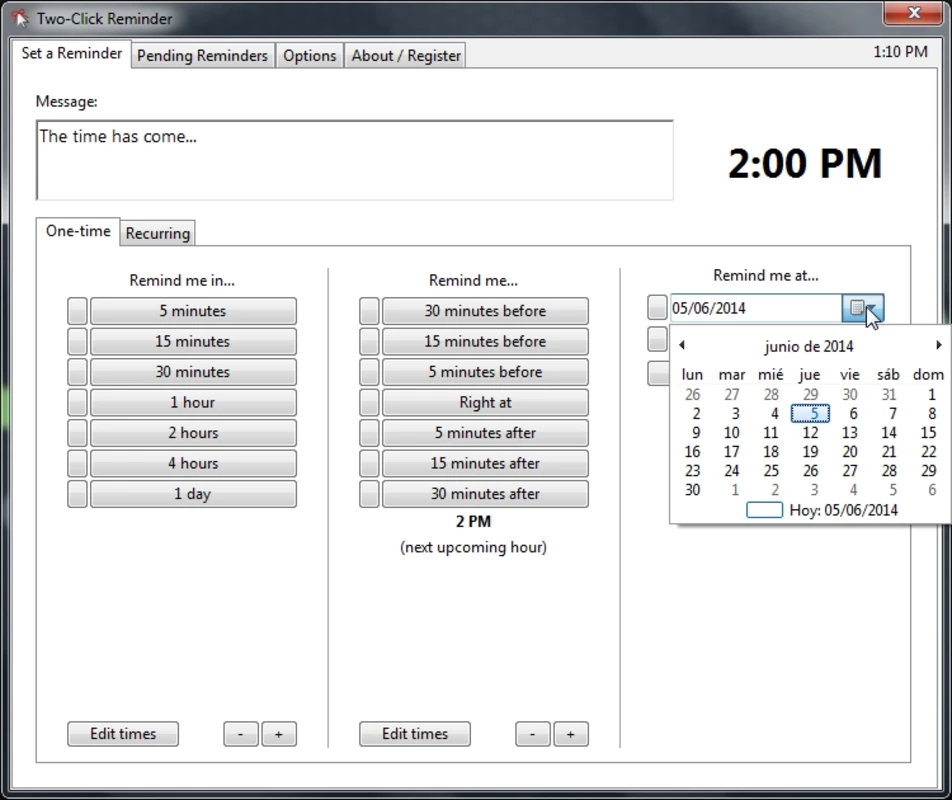Go to next month in calendar
The image size is (952, 800).
(939, 345)
